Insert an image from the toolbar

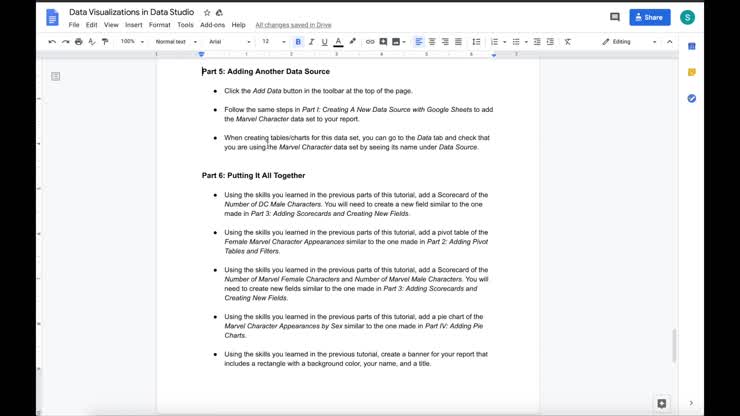point(396,42)
